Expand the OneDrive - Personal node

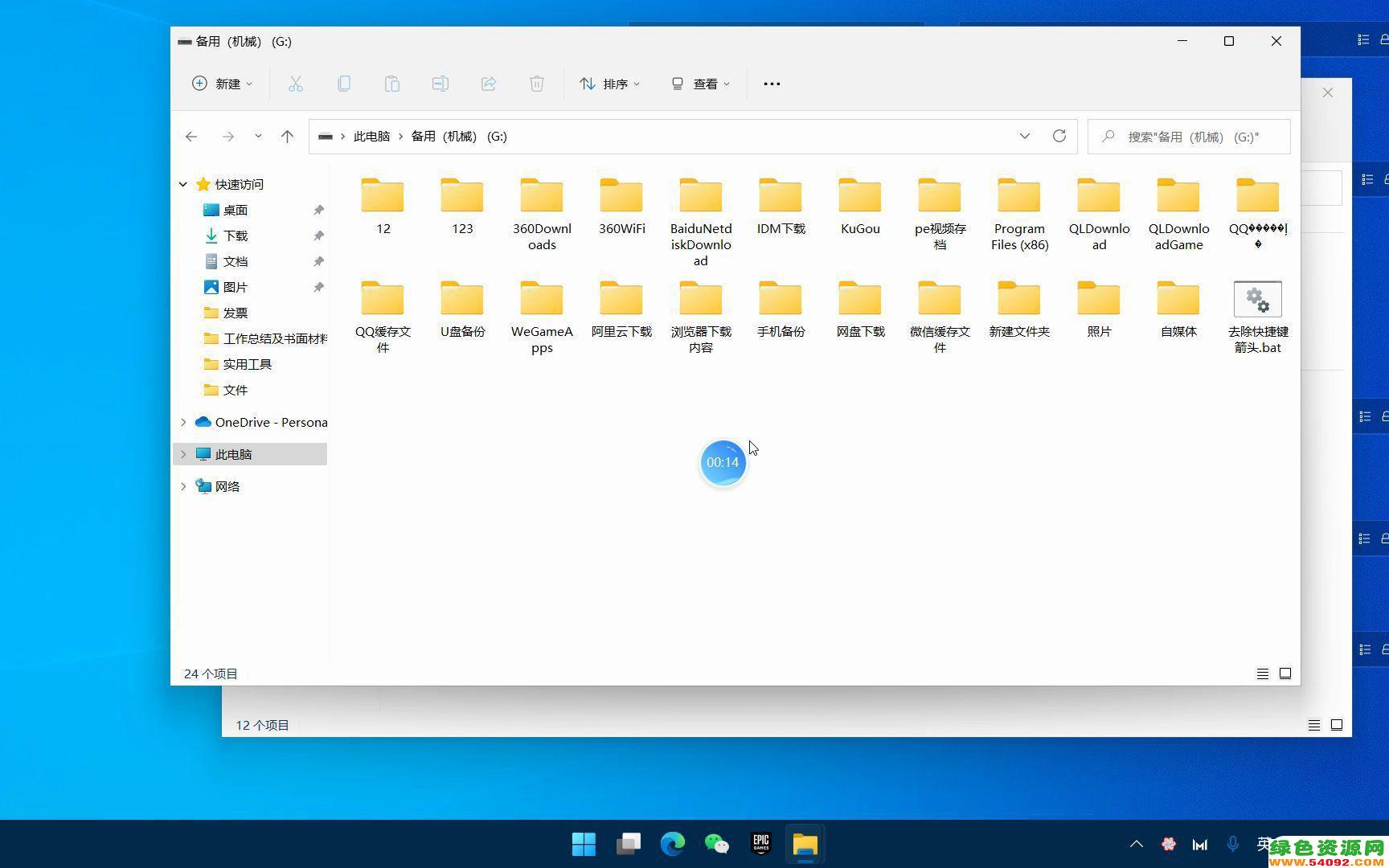183,422
